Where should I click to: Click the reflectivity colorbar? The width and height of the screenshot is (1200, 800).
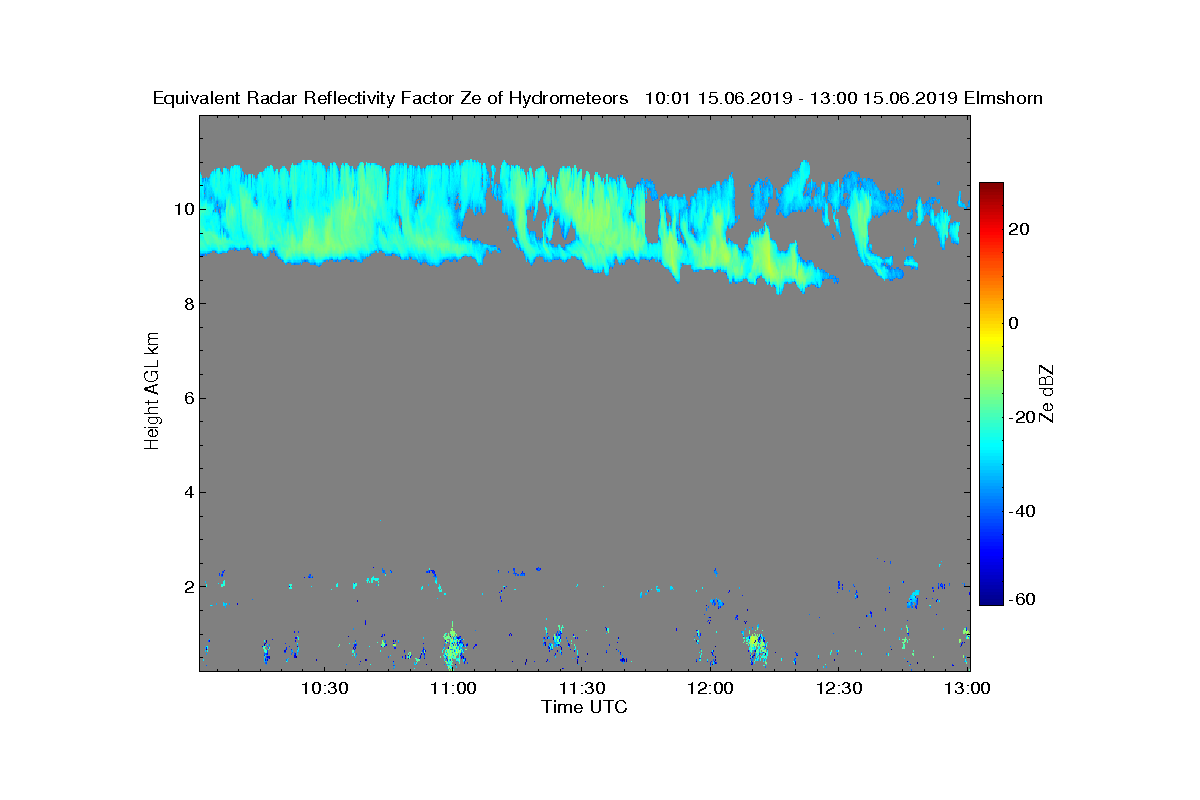click(x=991, y=394)
